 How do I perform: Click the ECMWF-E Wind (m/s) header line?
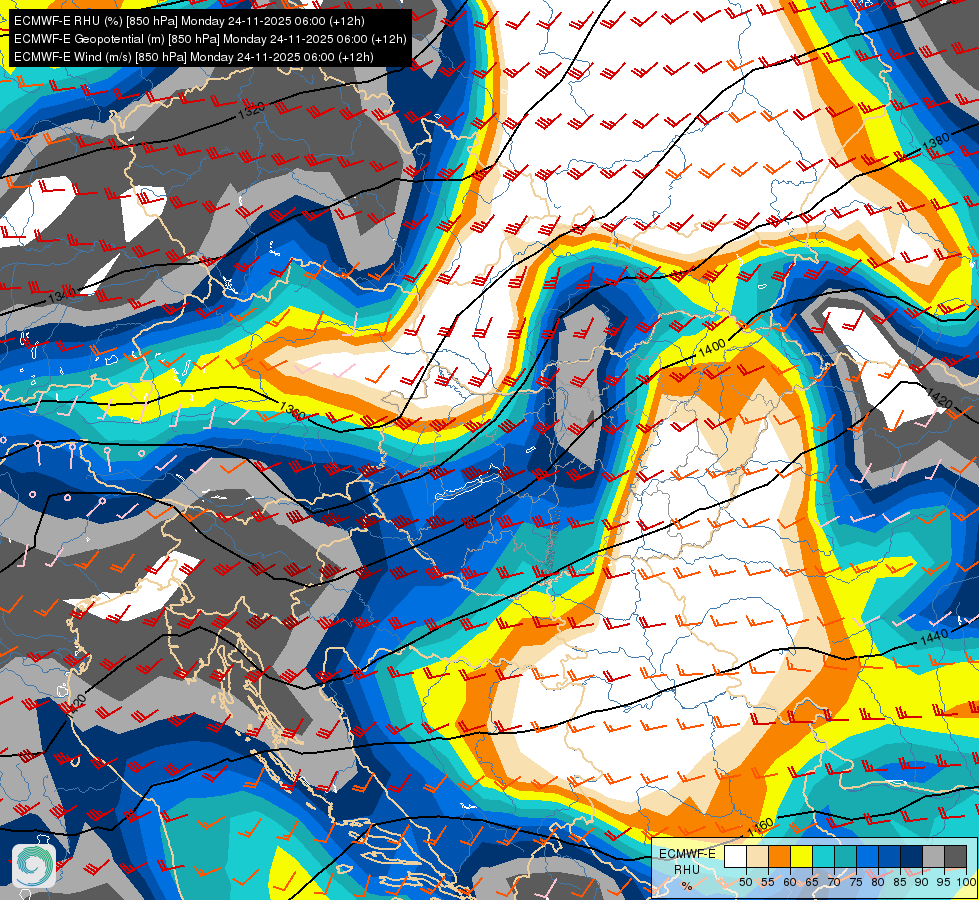point(194,57)
